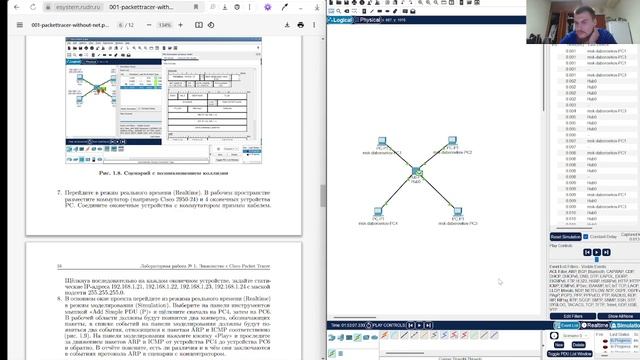This screenshot has height=360, width=640.
Task: Switch to Logical workspace tab
Action: pyautogui.click(x=340, y=20)
